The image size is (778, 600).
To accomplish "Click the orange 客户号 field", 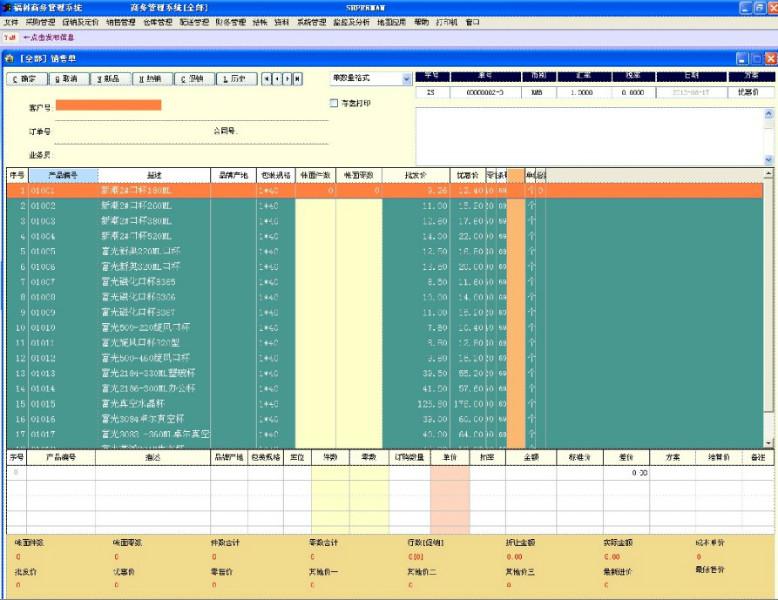I will coord(108,105).
